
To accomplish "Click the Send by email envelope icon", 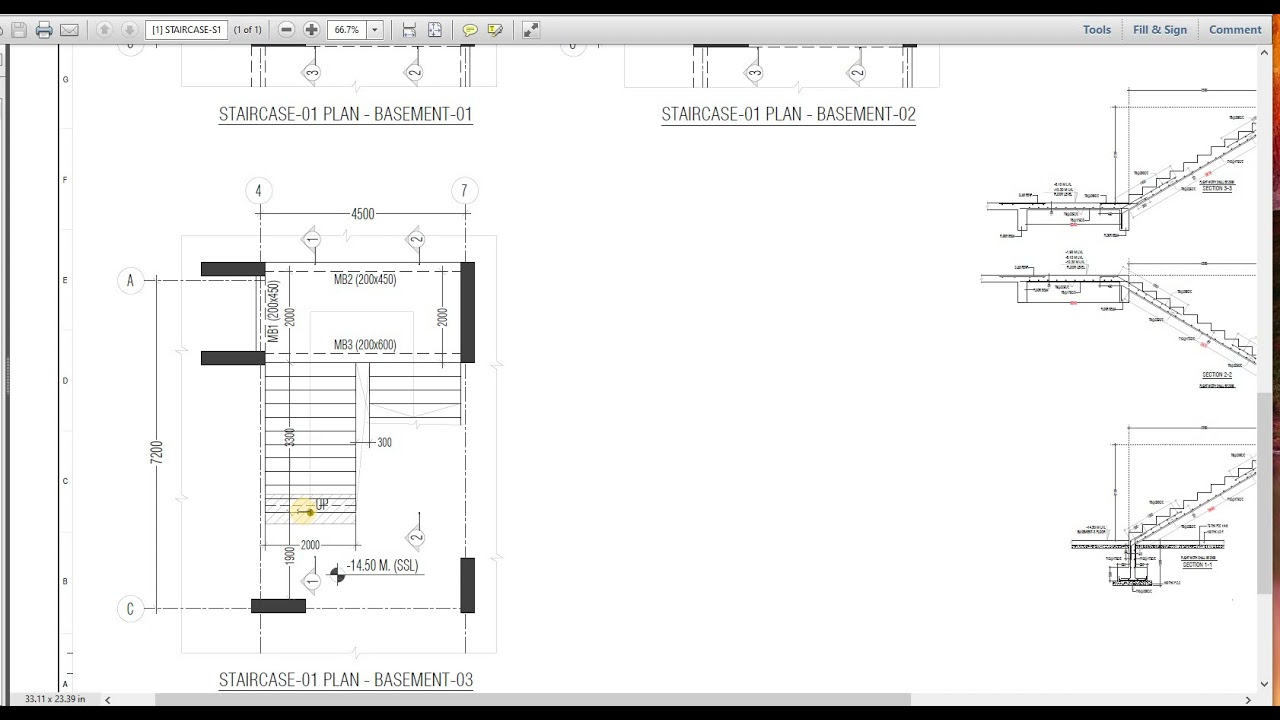I will [69, 30].
